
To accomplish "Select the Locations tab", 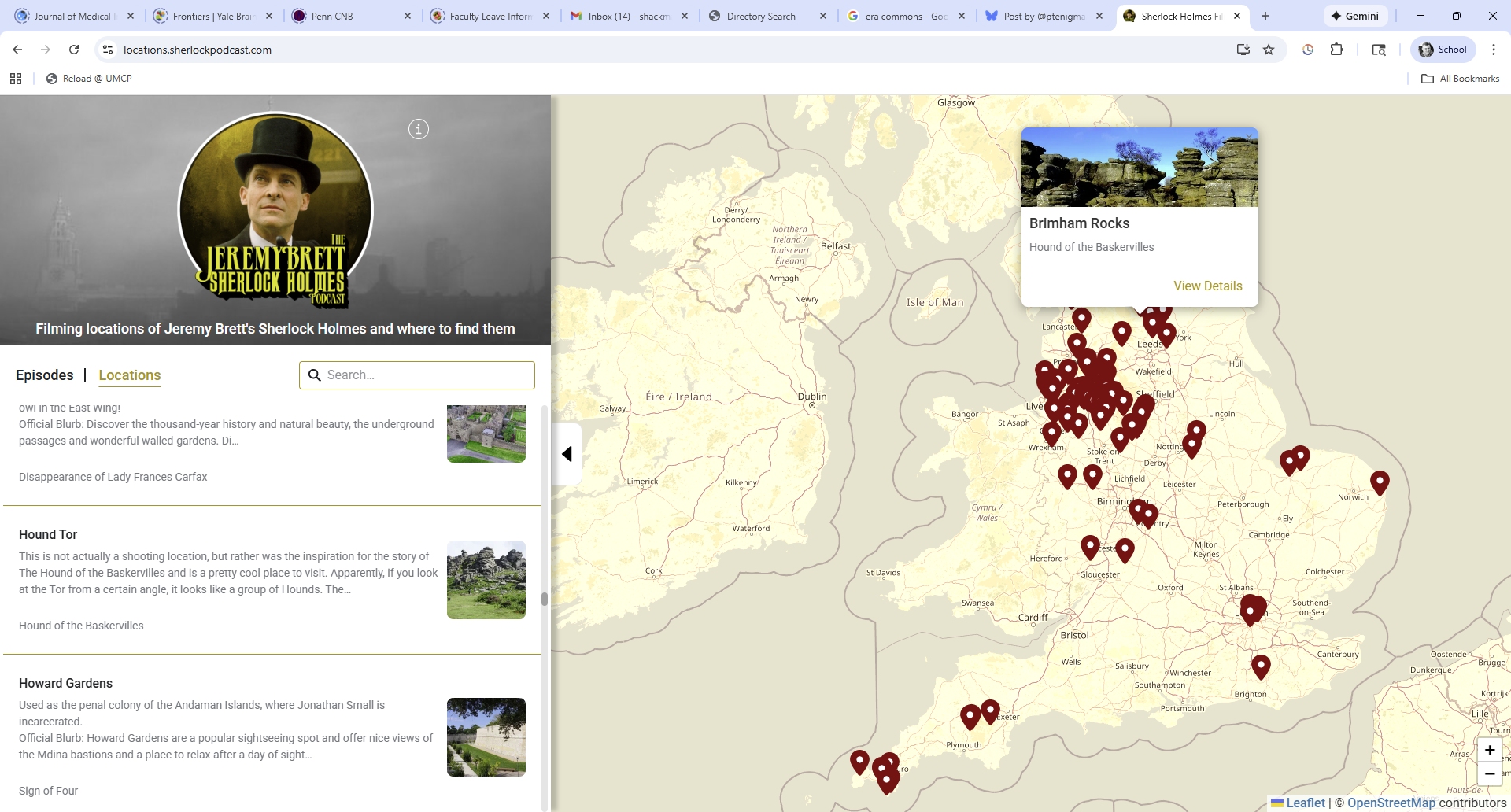I will click(x=130, y=375).
